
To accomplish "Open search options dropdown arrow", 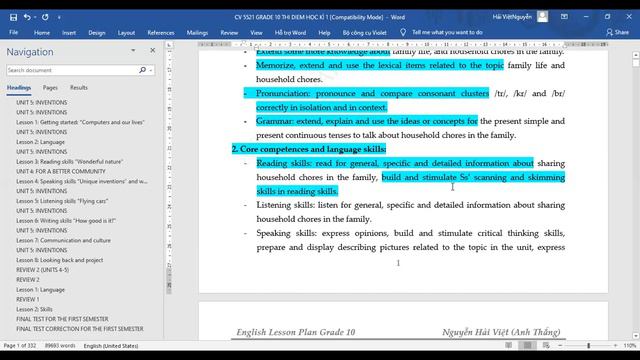I will point(151,71).
